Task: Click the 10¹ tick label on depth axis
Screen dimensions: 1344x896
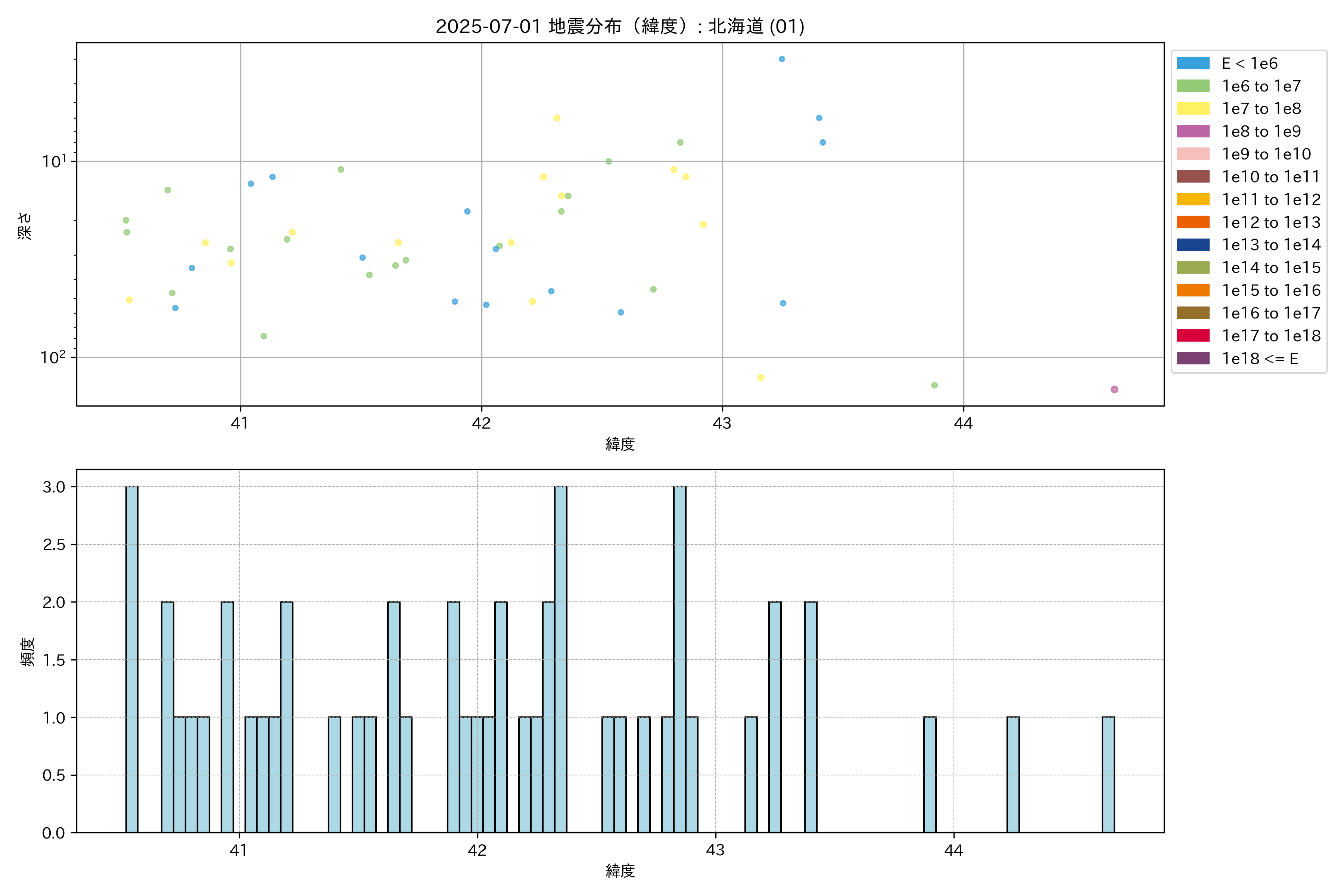Action: [54, 162]
